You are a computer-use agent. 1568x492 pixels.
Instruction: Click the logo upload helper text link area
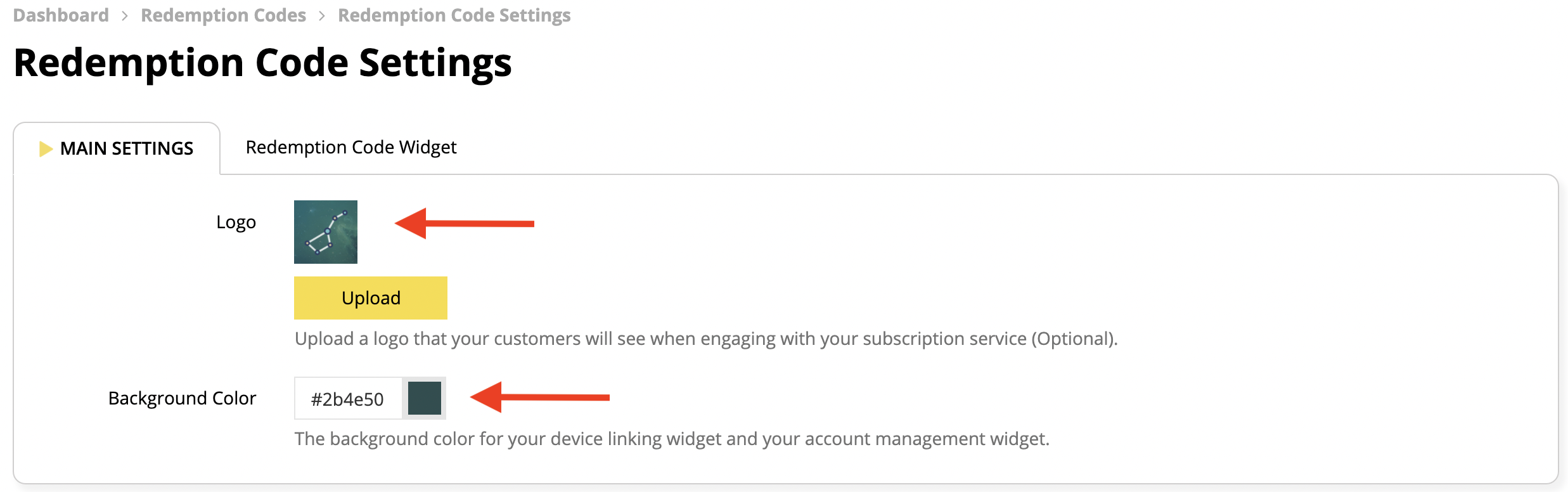point(707,339)
